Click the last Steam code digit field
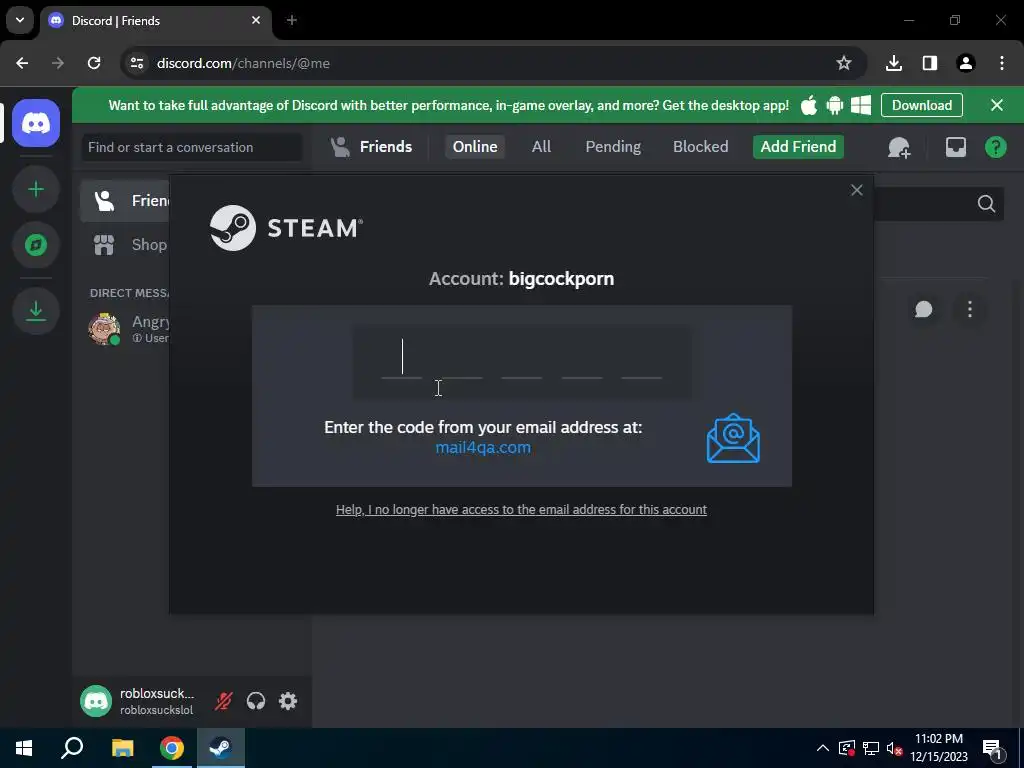This screenshot has height=768, width=1024. click(641, 359)
